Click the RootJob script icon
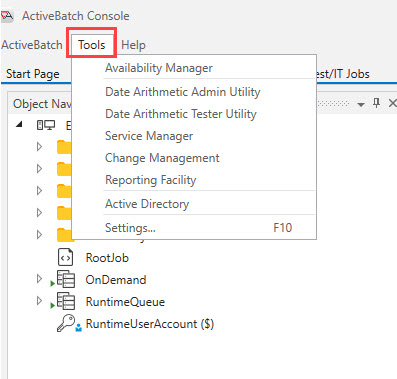Viewport: 397px width, 379px height. (x=65, y=257)
